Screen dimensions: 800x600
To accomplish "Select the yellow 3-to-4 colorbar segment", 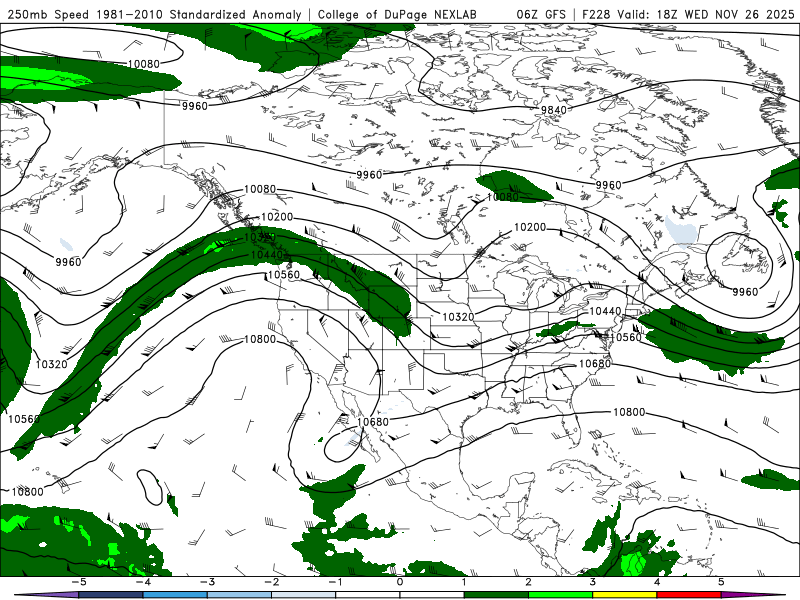I will pyautogui.click(x=625, y=595).
